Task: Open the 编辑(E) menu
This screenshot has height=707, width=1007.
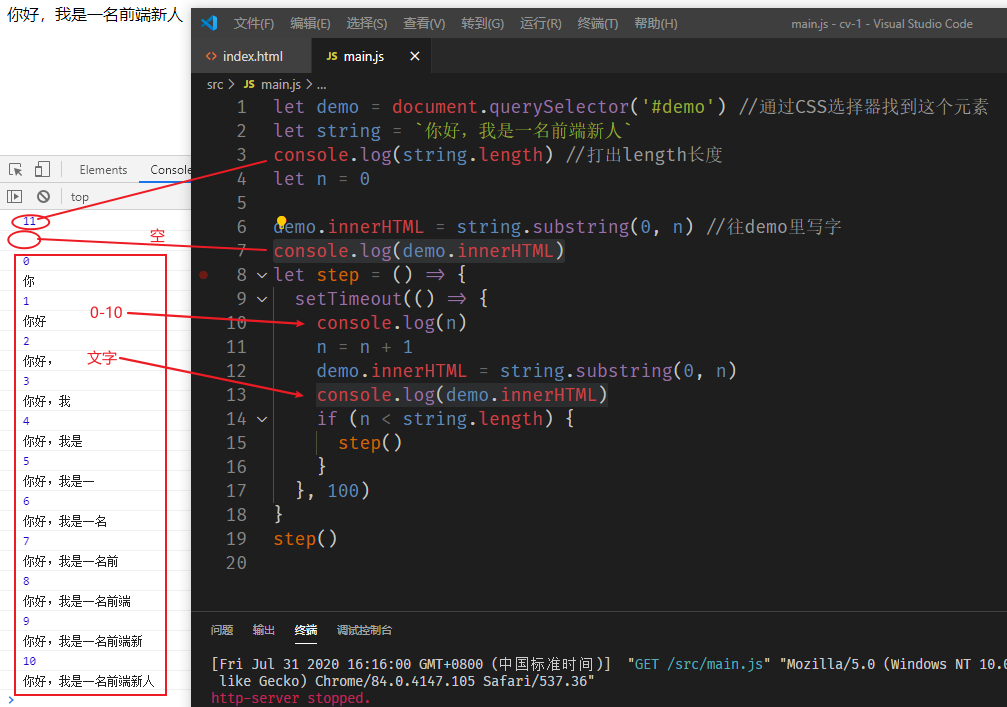Action: pos(310,24)
